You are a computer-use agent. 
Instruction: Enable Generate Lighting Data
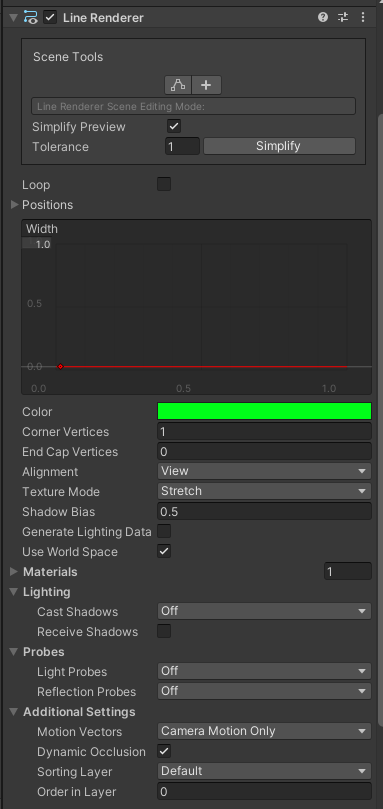164,531
